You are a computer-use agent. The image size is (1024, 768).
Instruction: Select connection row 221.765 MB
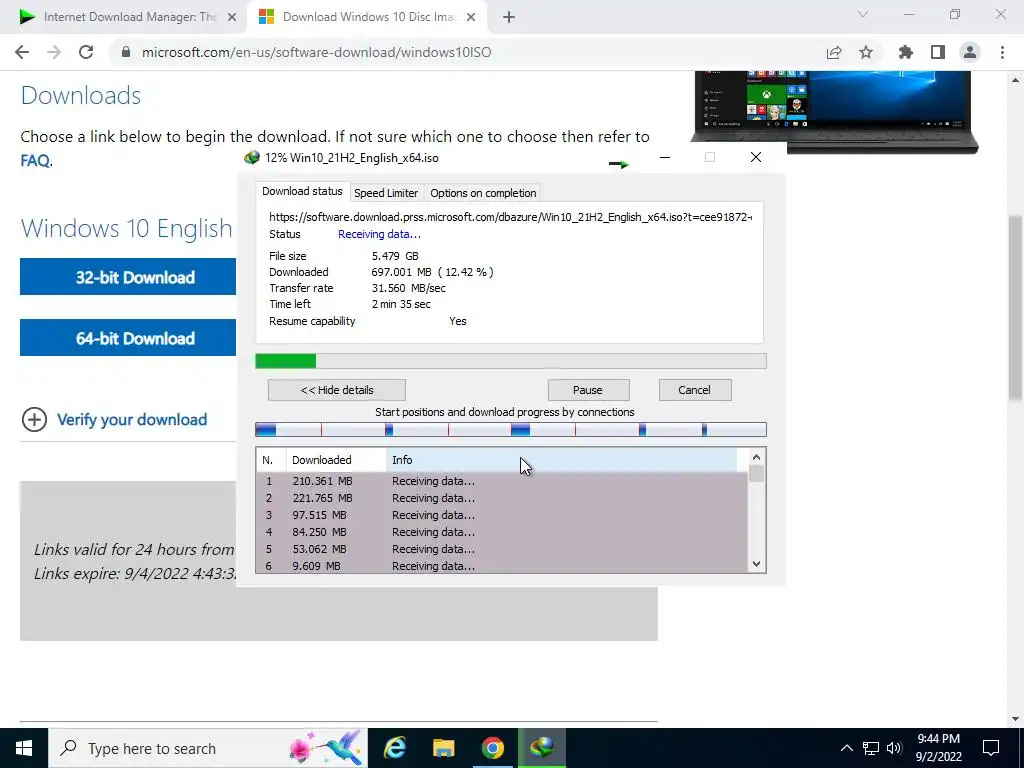point(502,498)
